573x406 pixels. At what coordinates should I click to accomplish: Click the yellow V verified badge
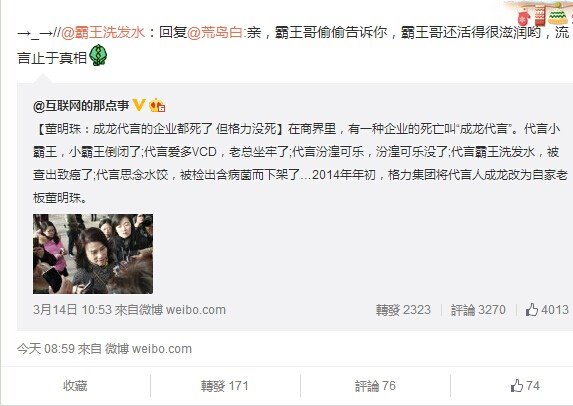point(139,105)
